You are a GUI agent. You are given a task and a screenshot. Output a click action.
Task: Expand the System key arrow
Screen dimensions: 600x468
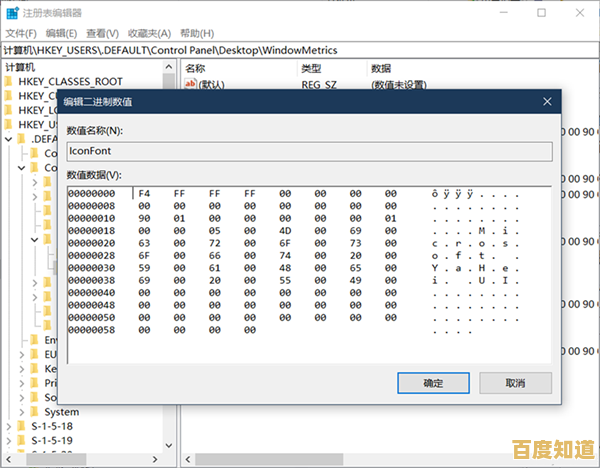[21, 411]
